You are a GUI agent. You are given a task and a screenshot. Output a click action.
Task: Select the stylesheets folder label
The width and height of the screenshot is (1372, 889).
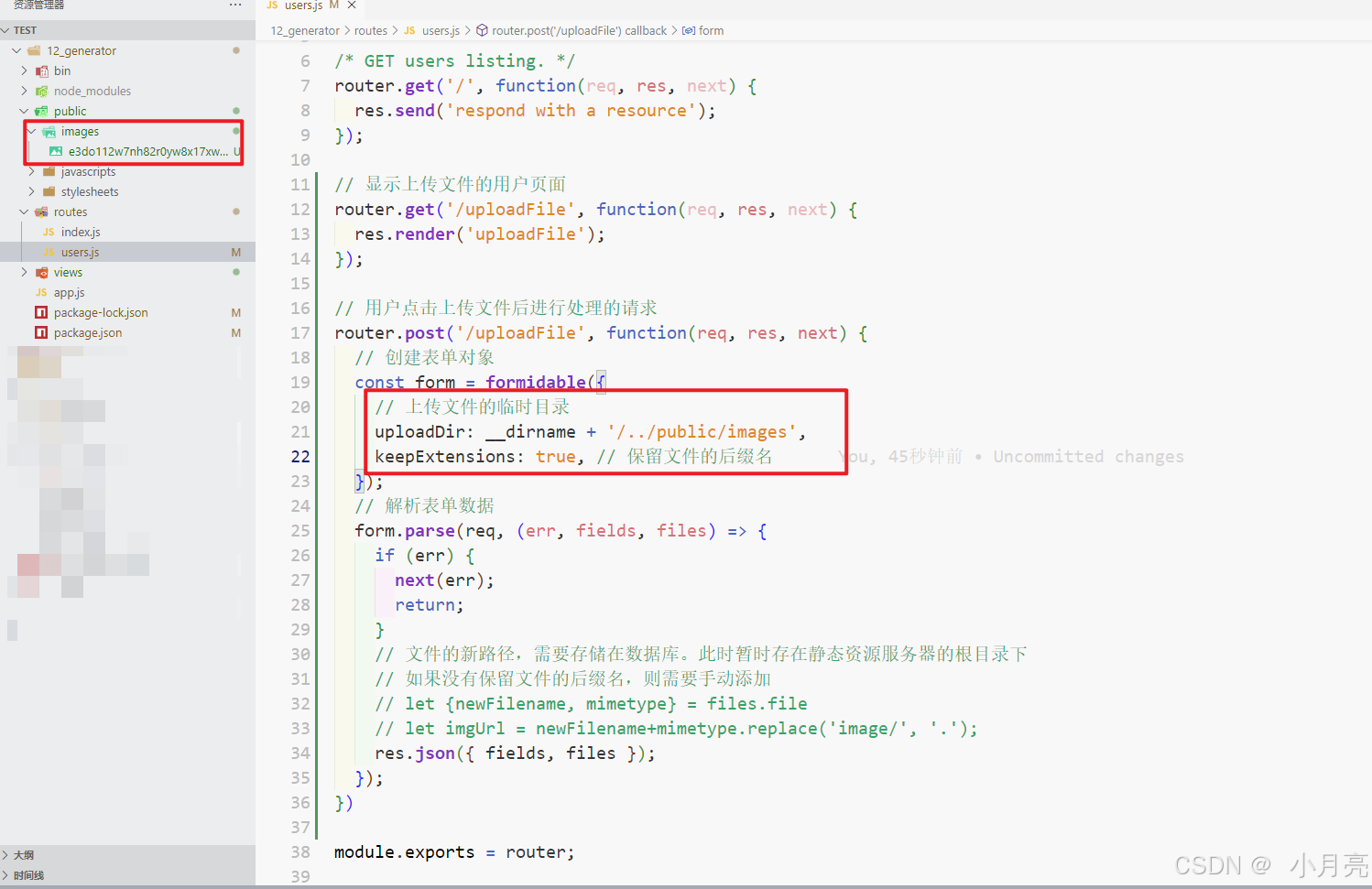click(90, 191)
